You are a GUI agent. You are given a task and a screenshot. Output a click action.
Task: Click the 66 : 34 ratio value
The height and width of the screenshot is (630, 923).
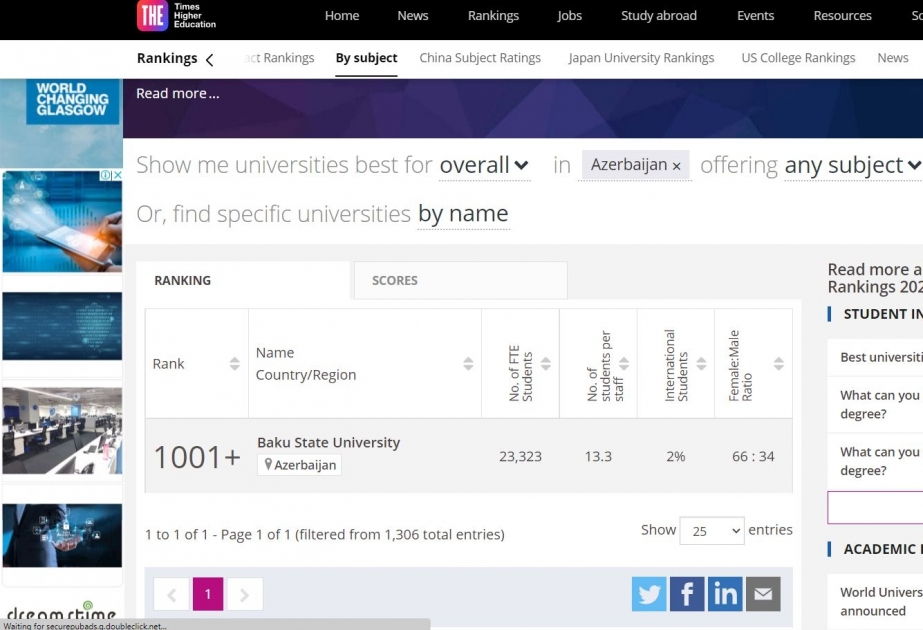753,456
